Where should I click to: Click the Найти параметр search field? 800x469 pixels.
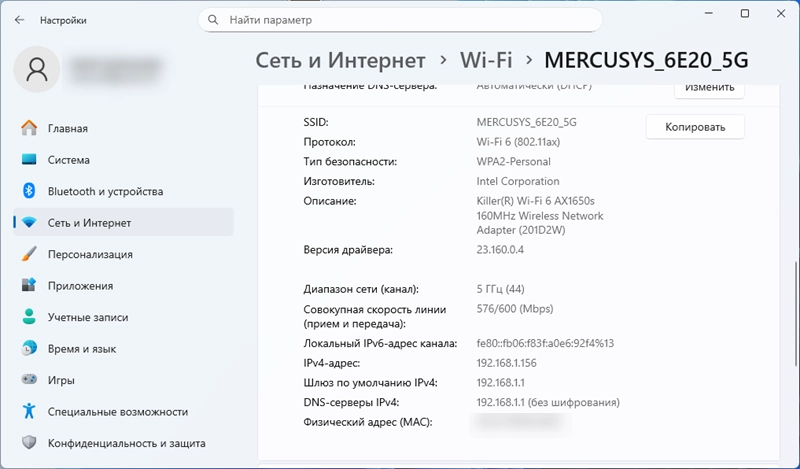click(400, 20)
